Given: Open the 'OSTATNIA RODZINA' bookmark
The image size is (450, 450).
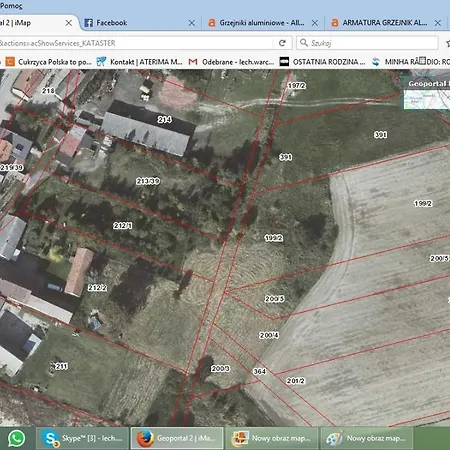Looking at the screenshot, I should point(322,62).
